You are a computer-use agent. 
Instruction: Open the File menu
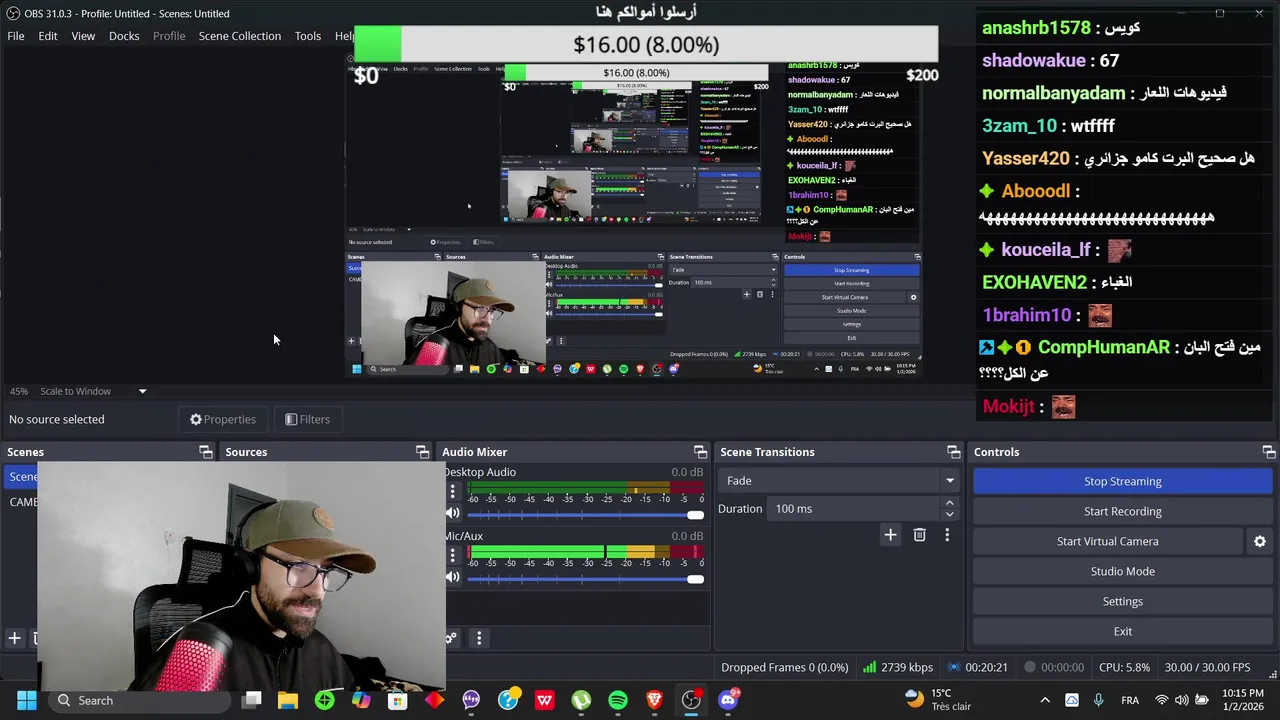[x=16, y=36]
